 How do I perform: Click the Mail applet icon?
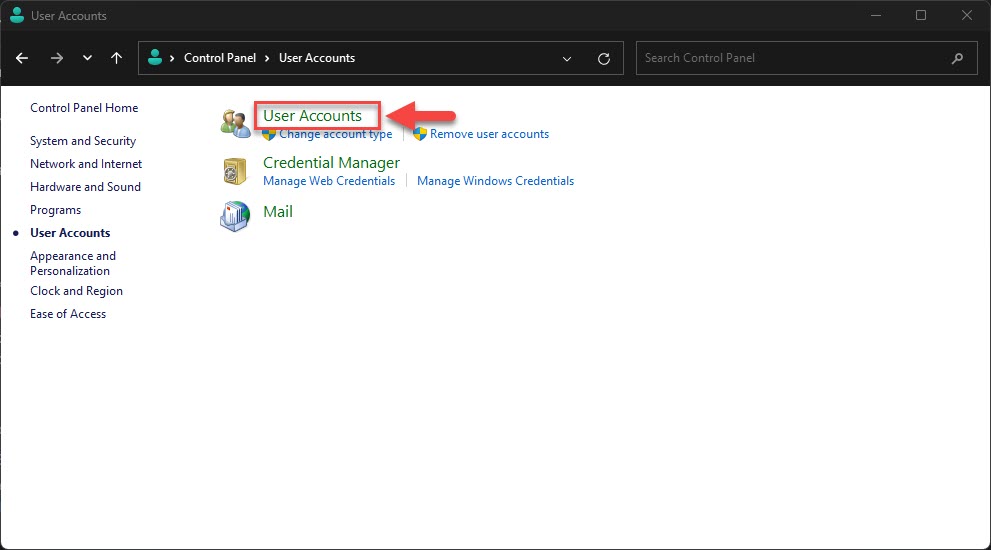point(235,215)
